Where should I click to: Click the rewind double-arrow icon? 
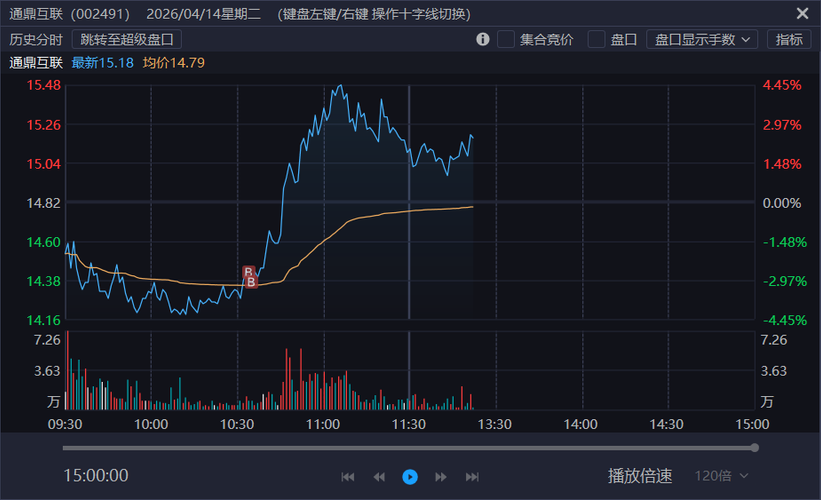click(379, 477)
